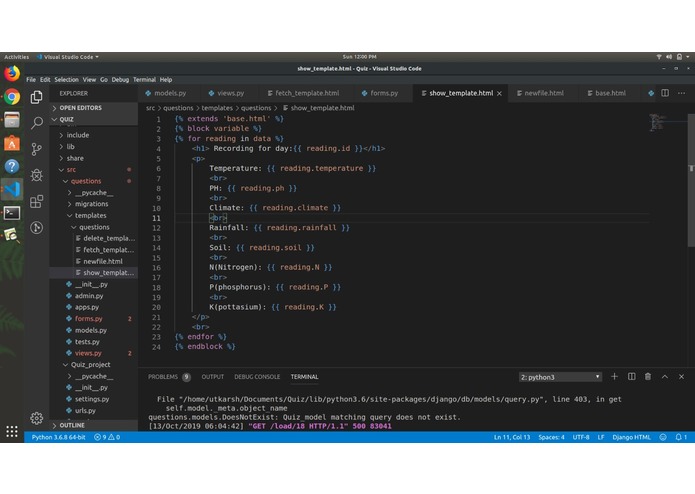Click LF end-of-line indicator

pyautogui.click(x=601, y=437)
